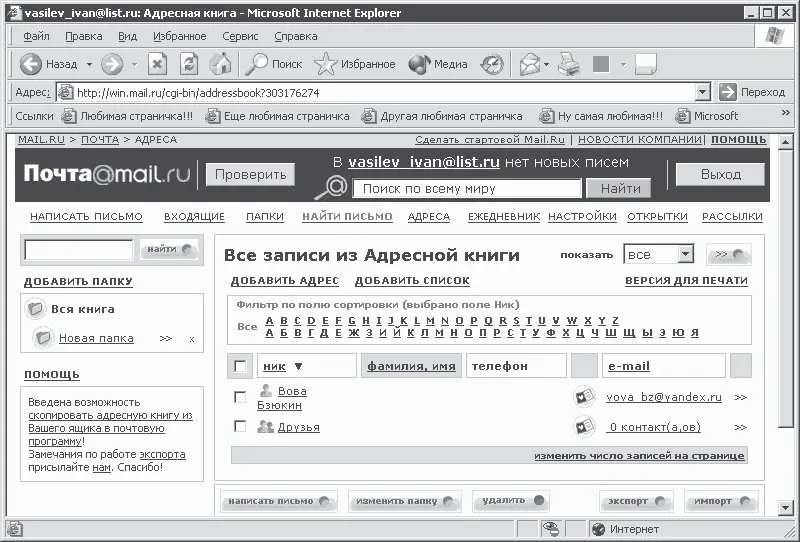Click the >> arrows in vova_bz@yandex.ru row

[x=740, y=397]
